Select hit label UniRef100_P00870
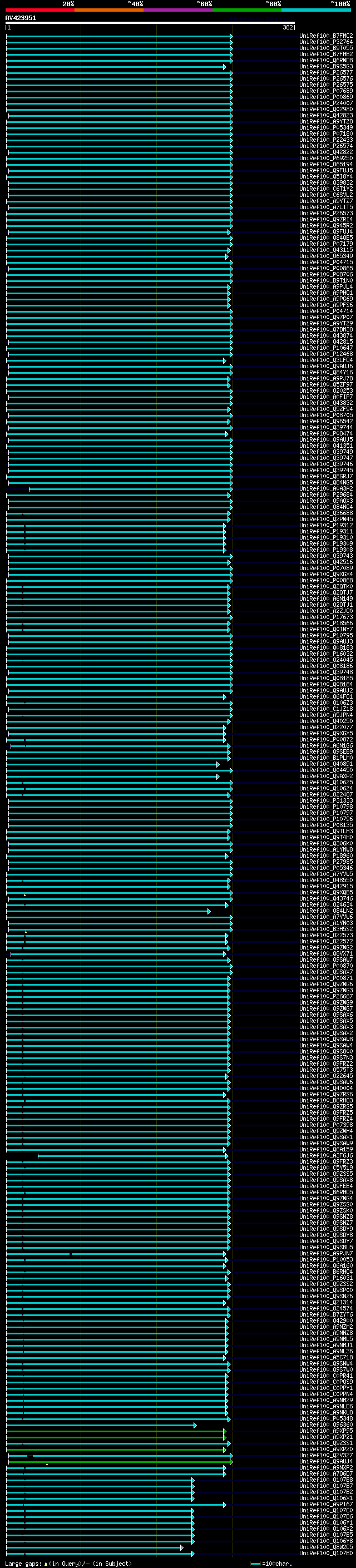Image resolution: width=356 pixels, height=1568 pixels. point(326,966)
